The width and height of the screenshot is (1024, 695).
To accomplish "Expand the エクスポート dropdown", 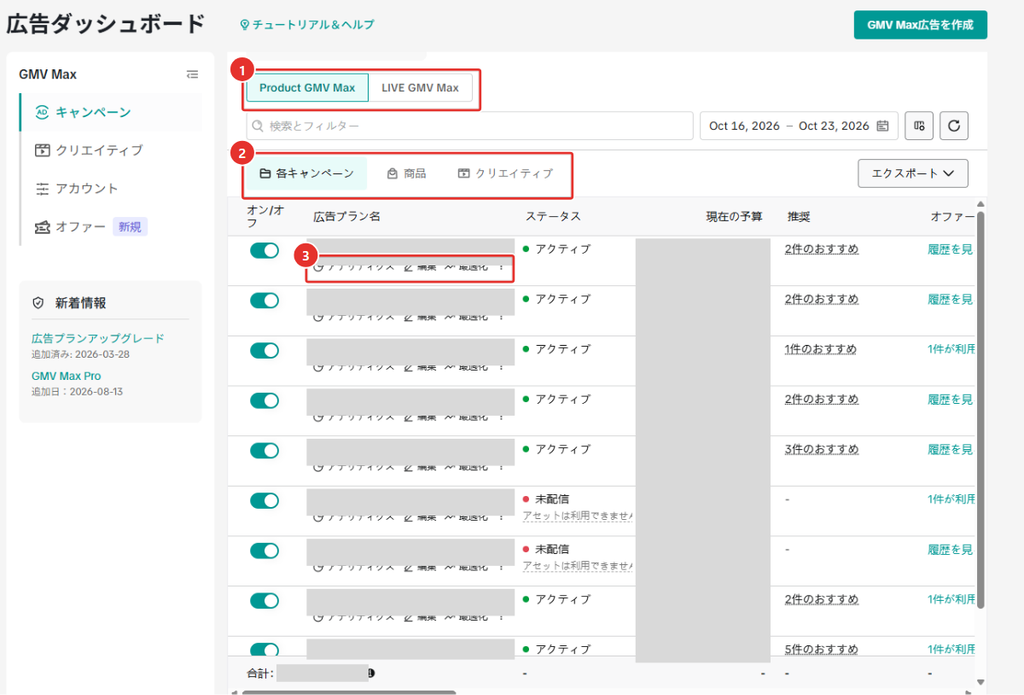I will [912, 173].
